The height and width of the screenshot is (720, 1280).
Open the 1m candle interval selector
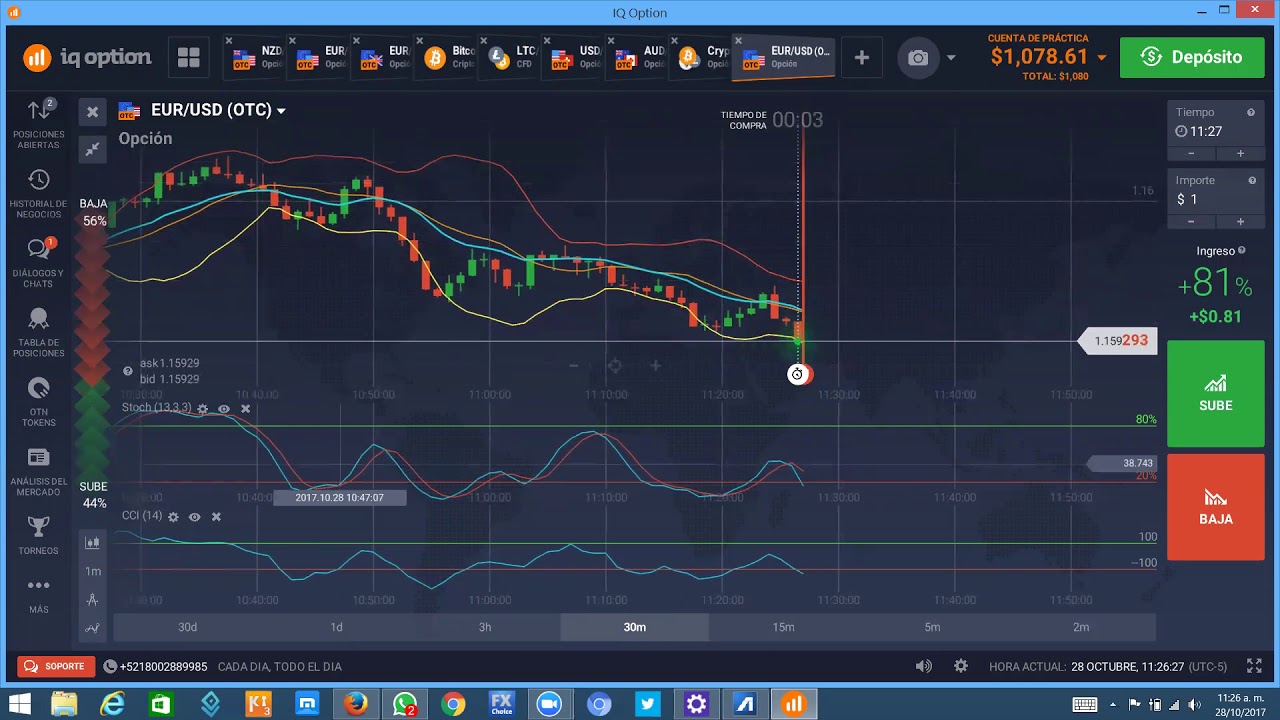tap(92, 571)
